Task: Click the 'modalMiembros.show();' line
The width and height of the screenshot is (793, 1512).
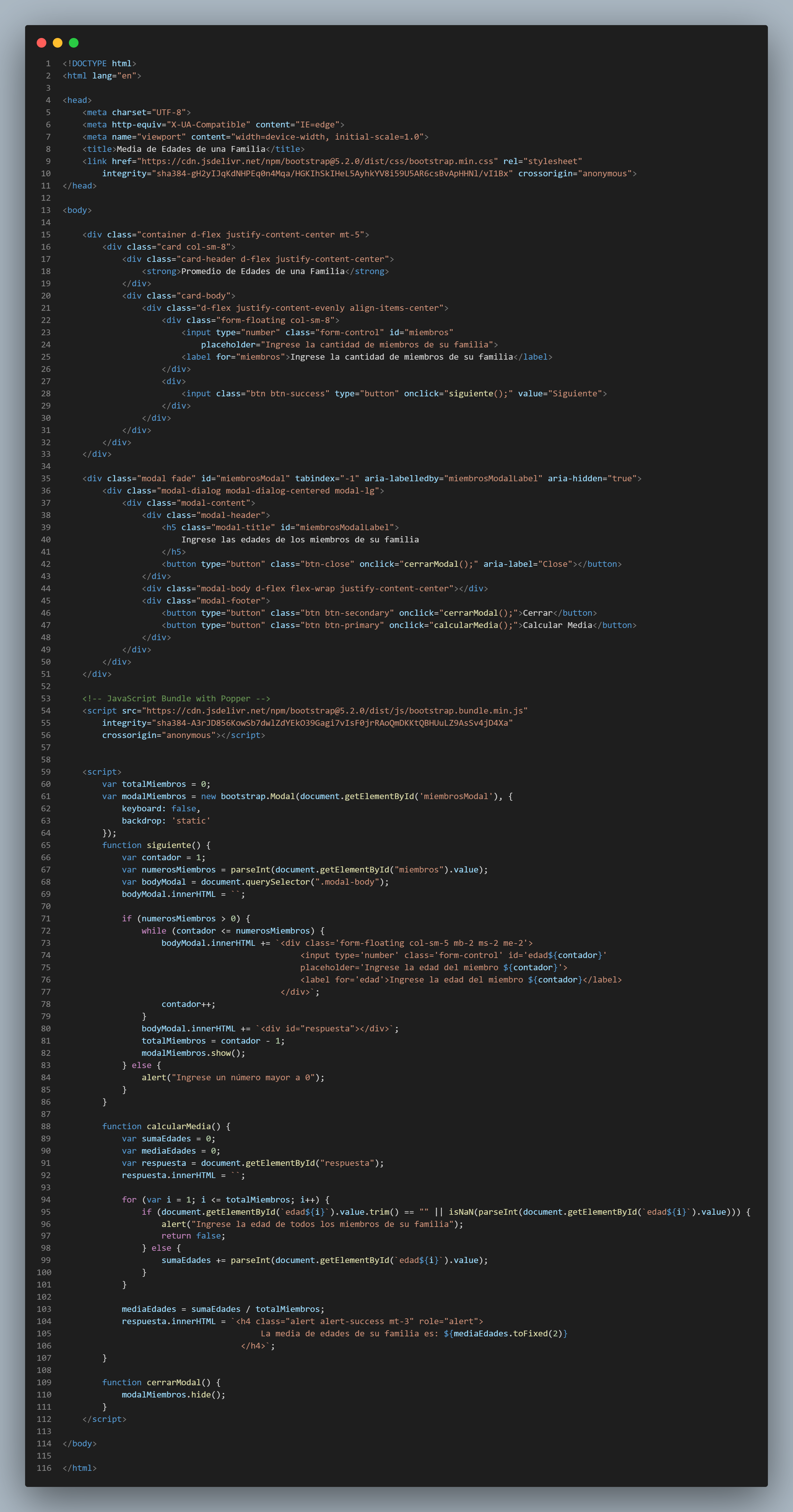Action: pos(194,1053)
